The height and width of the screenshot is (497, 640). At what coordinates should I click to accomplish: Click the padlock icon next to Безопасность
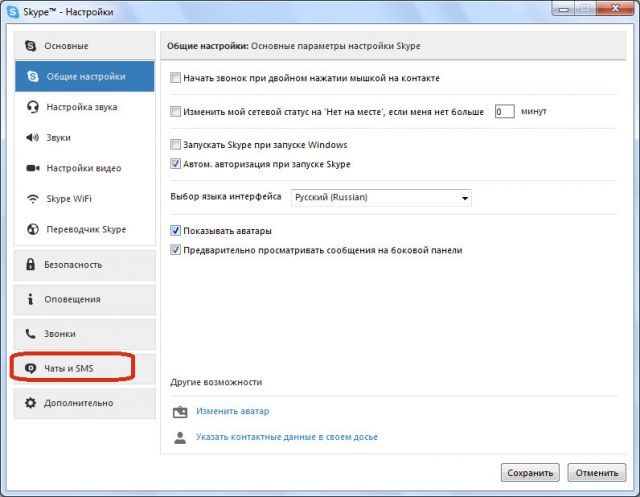point(31,264)
